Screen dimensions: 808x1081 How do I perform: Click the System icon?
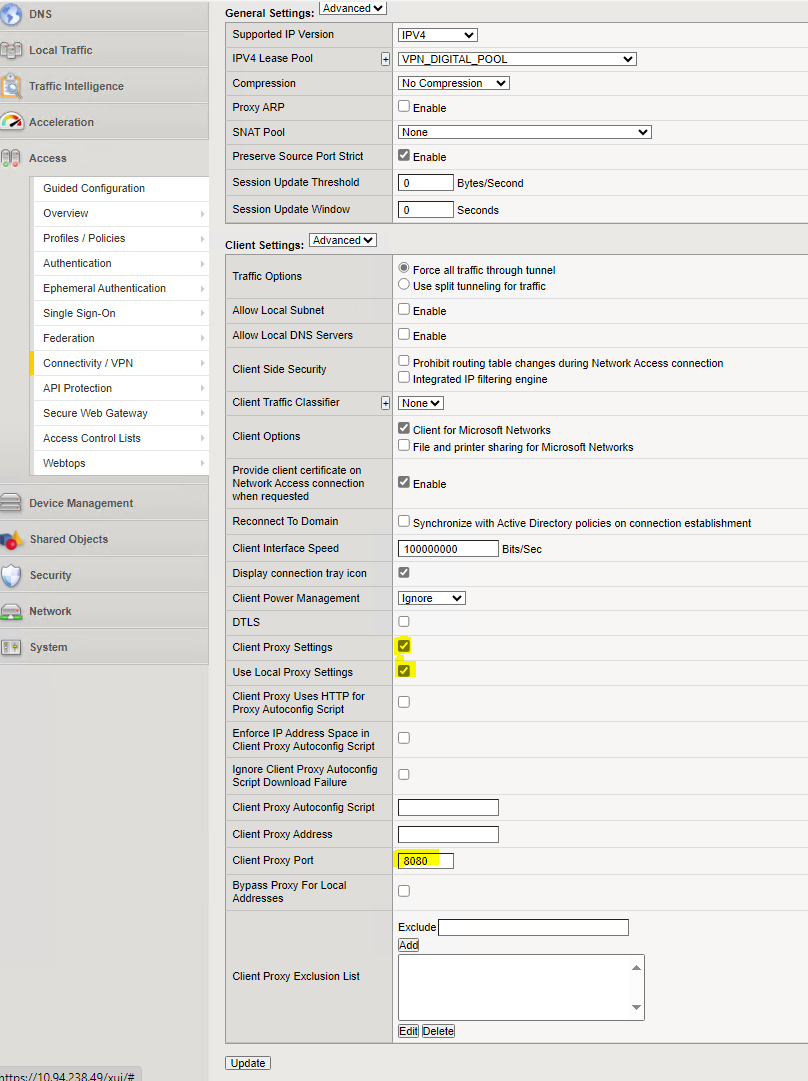click(x=11, y=647)
